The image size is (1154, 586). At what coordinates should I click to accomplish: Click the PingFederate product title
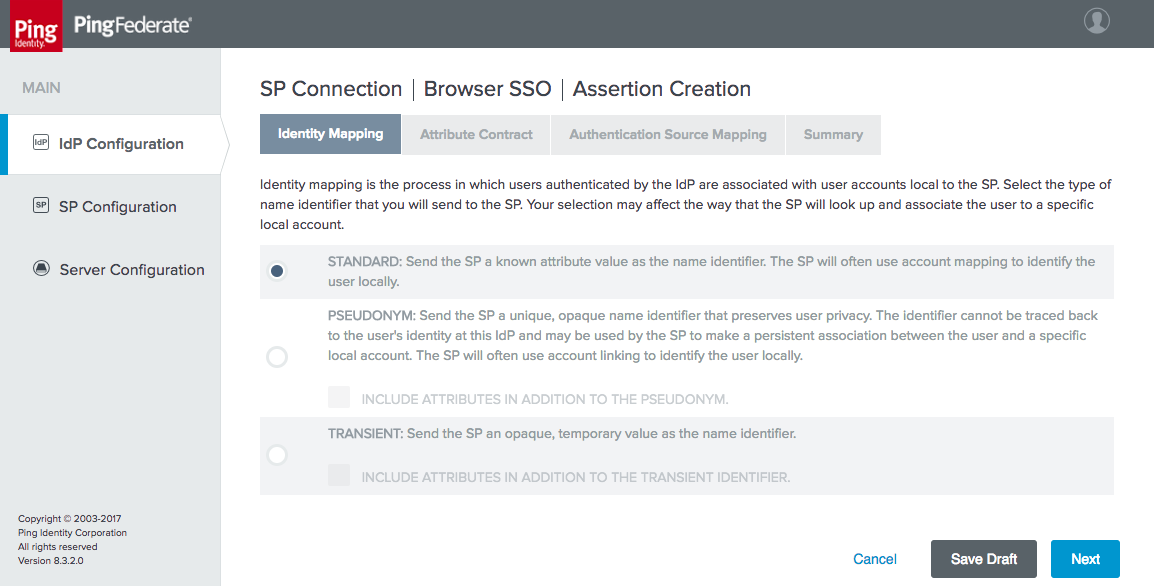[132, 25]
